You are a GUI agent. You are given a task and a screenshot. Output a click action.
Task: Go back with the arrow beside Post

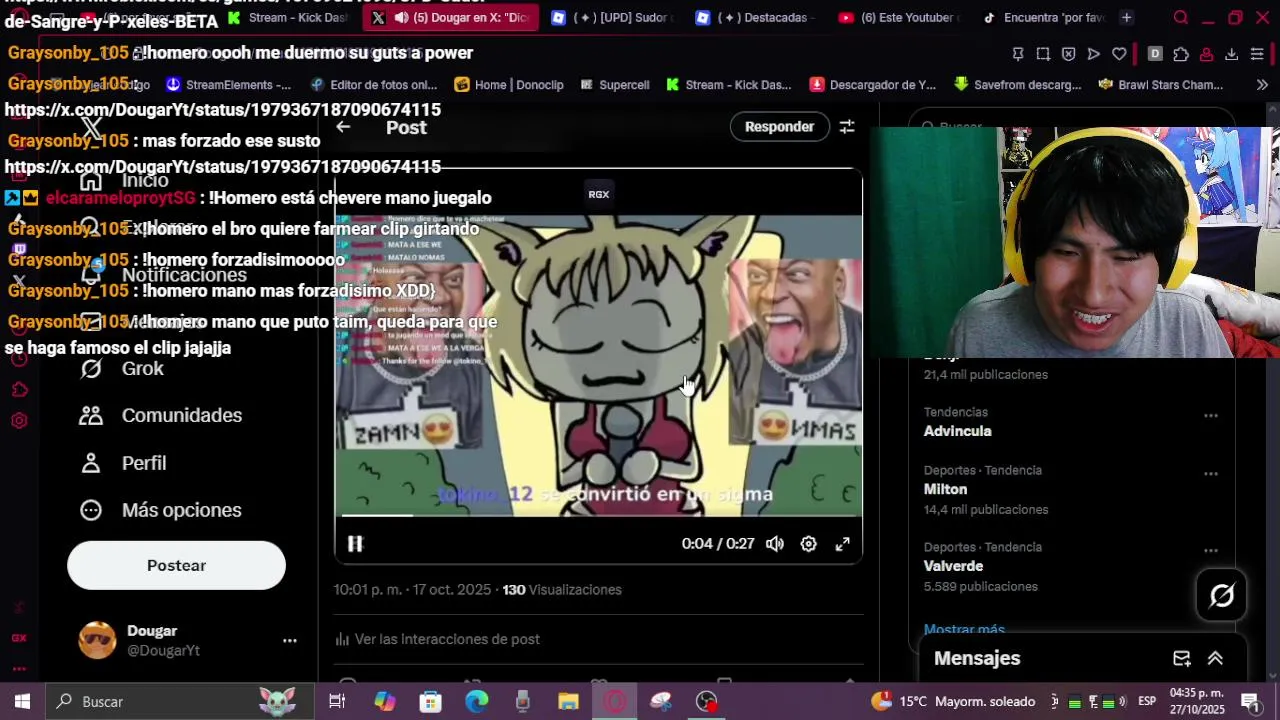[x=343, y=127]
